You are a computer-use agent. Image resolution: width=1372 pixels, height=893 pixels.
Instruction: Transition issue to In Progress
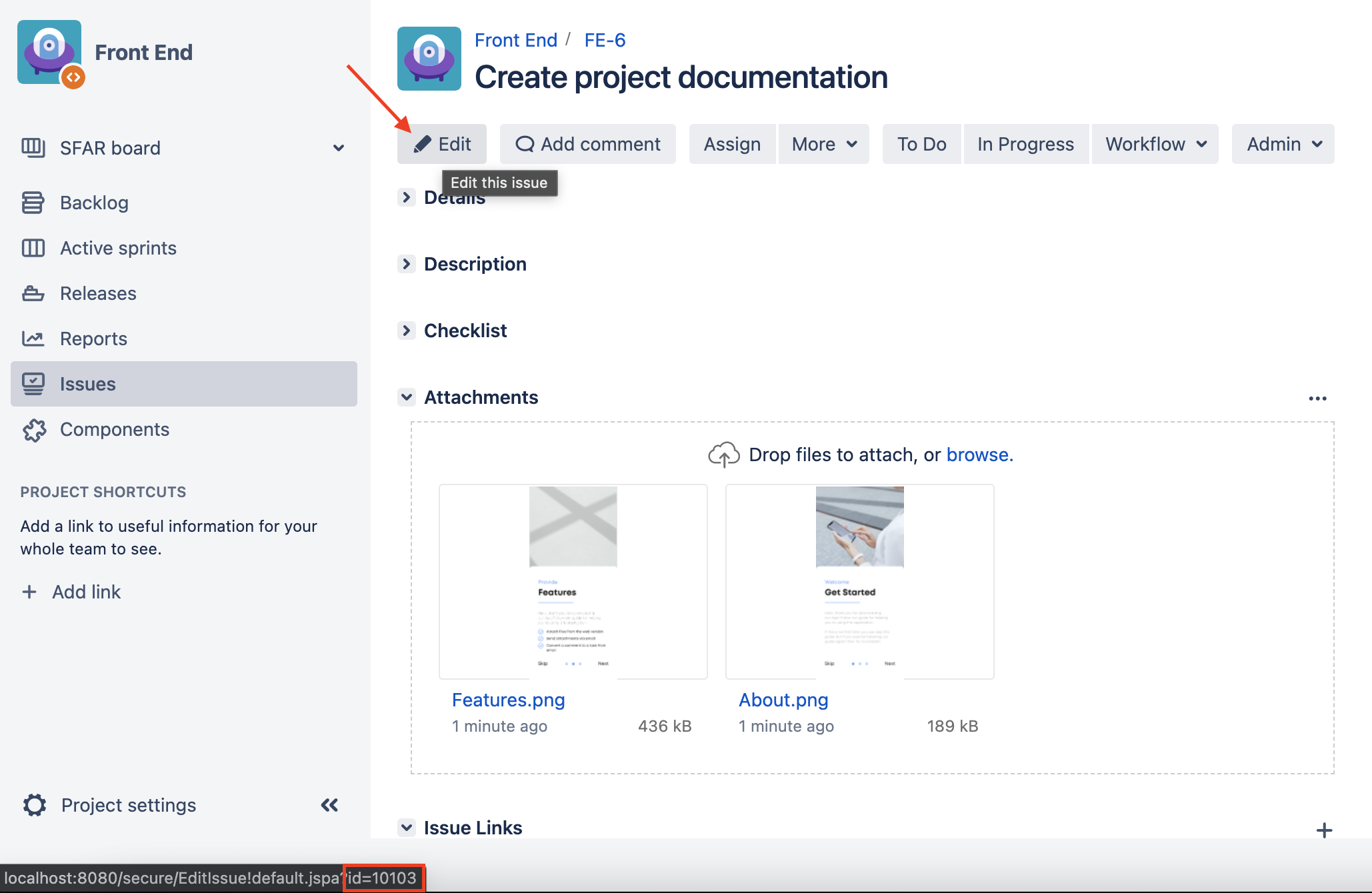pos(1025,144)
